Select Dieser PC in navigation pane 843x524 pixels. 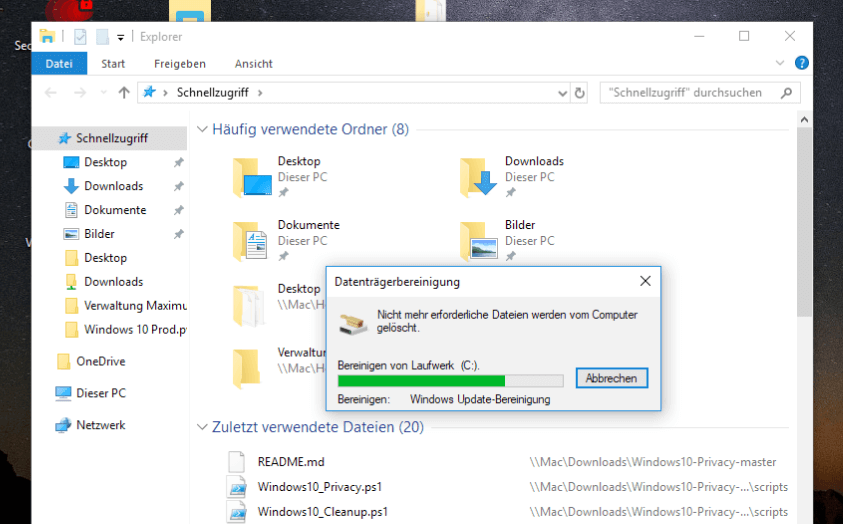click(x=101, y=393)
